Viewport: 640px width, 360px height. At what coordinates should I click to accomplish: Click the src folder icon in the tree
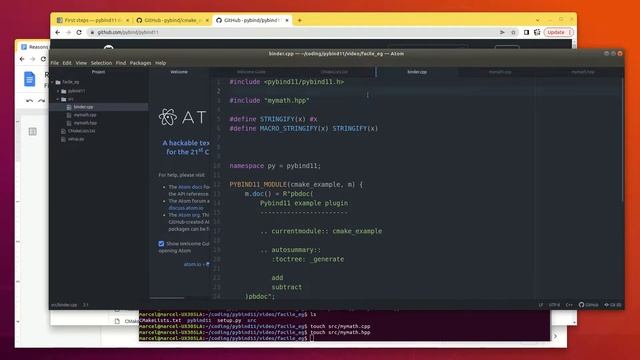[64, 99]
